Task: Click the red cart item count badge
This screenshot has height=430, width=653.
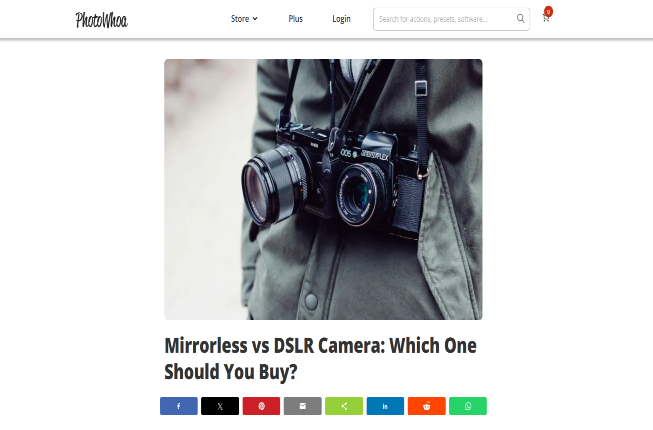Action: 548,11
